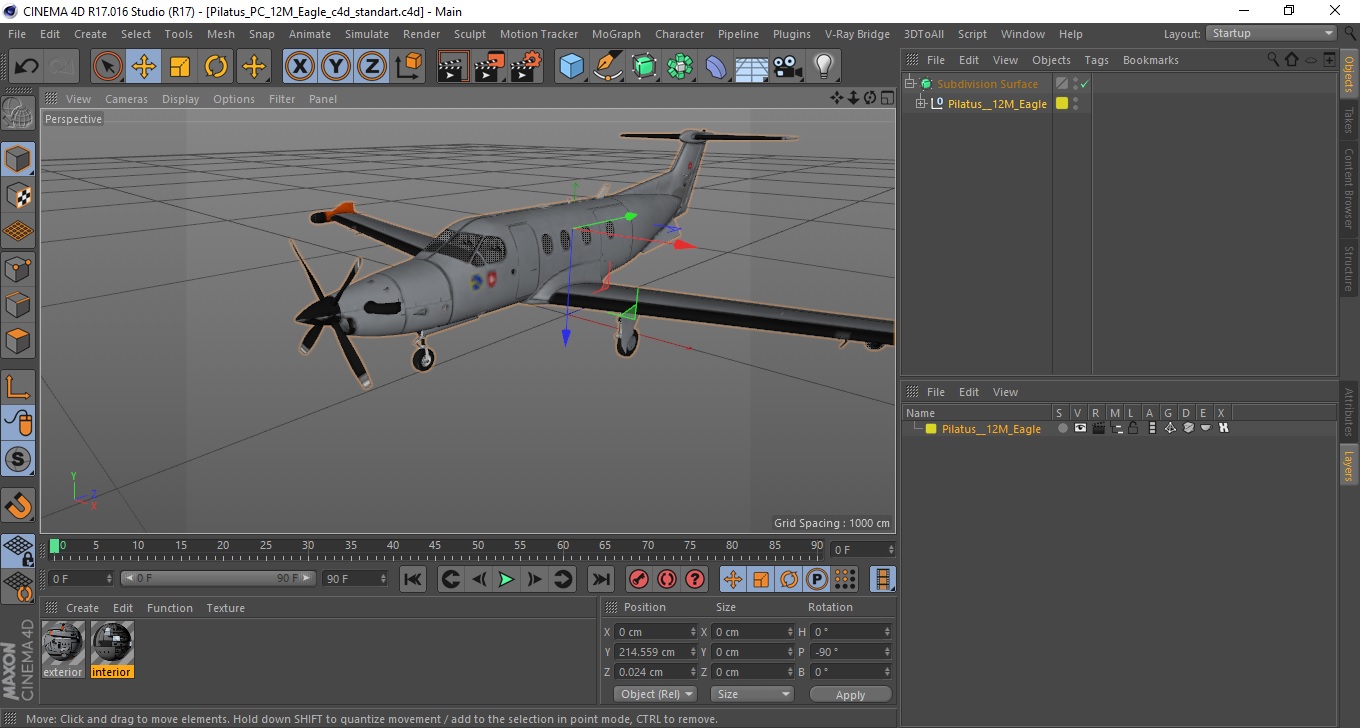
Task: Open Edit Render Settings gear clapperboard
Action: [x=526, y=67]
